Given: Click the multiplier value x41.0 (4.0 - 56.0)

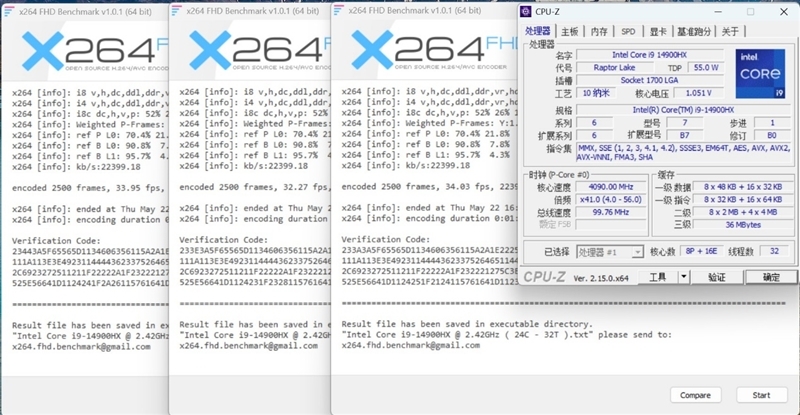Looking at the screenshot, I should click(611, 200).
